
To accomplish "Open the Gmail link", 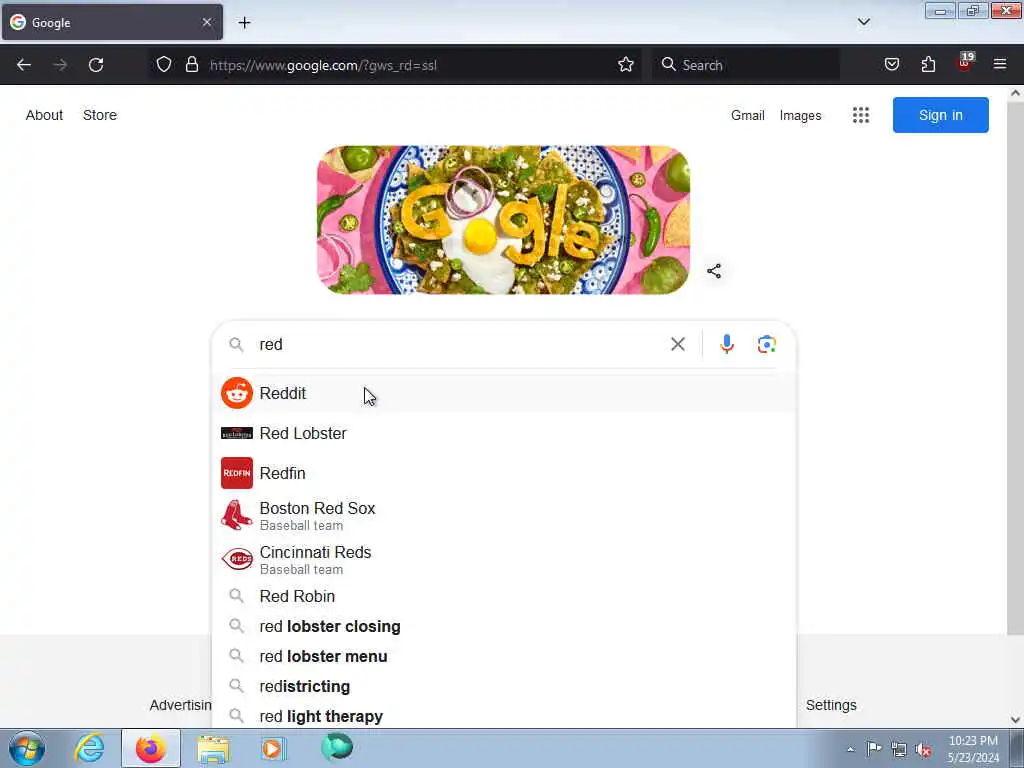I will tap(748, 116).
